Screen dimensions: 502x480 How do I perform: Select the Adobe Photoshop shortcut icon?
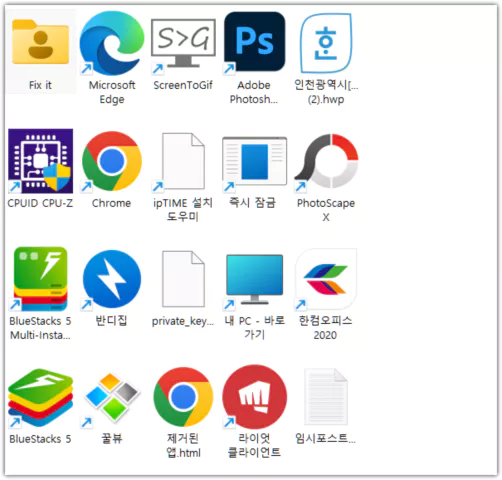point(255,42)
